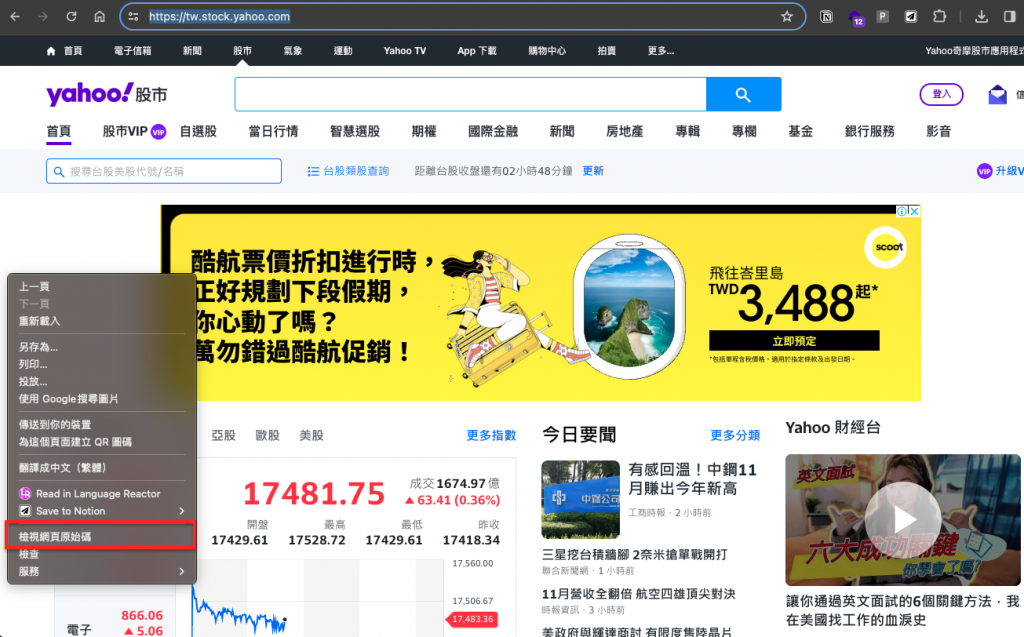Select 投放... in the context menu
Image resolution: width=1024 pixels, height=637 pixels.
click(x=101, y=382)
